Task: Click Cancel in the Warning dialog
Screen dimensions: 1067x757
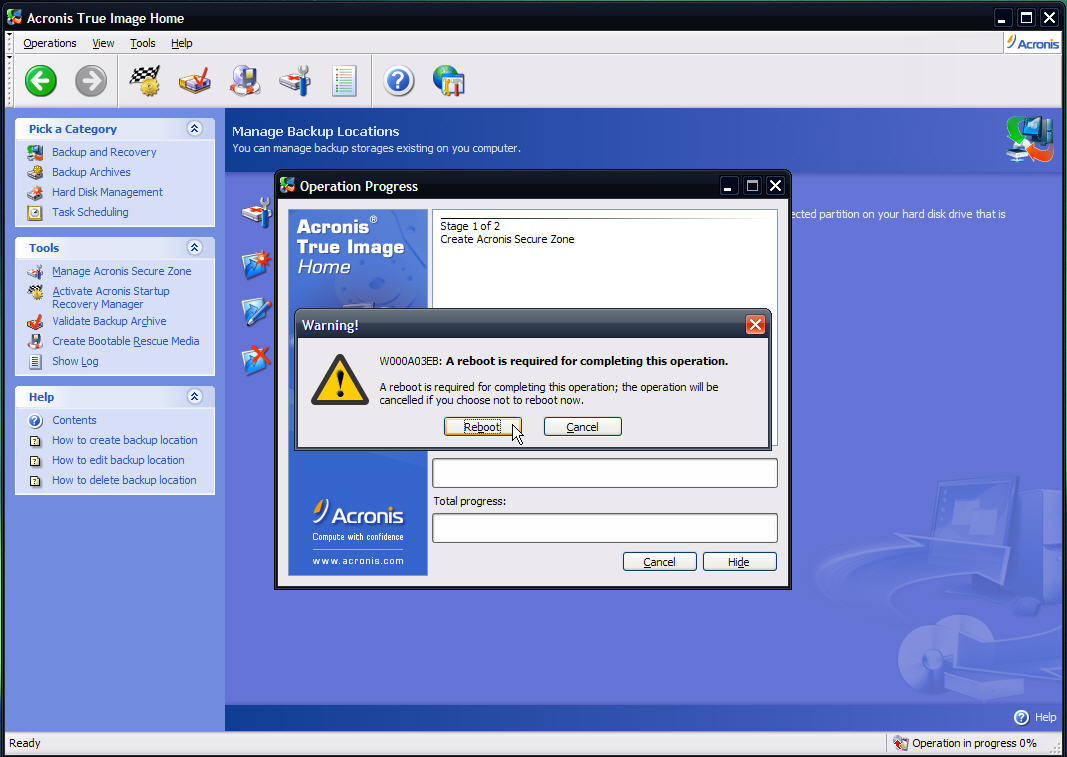Action: (582, 427)
